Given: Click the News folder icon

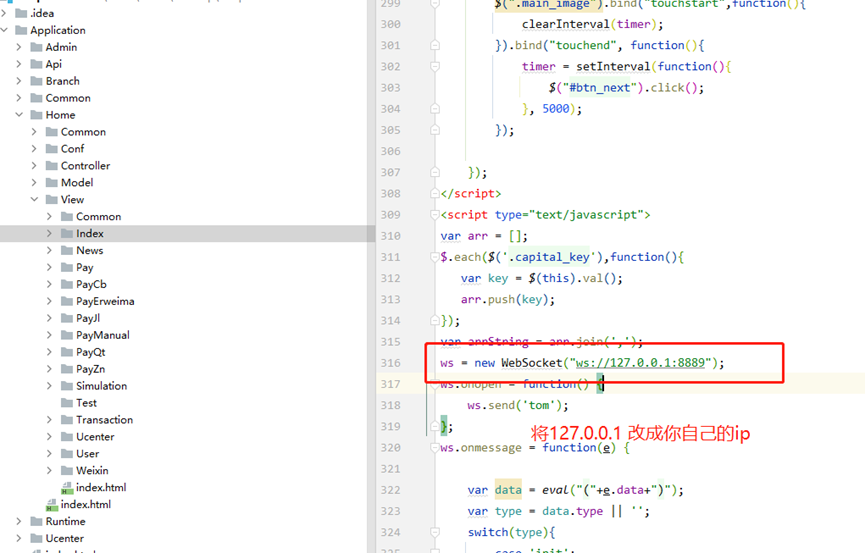Looking at the screenshot, I should pos(67,251).
